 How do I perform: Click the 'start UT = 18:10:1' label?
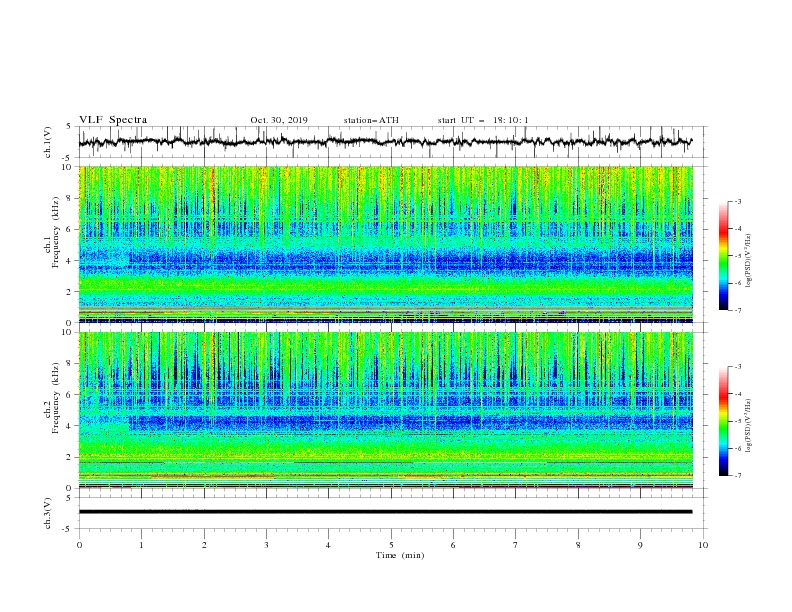[x=483, y=120]
